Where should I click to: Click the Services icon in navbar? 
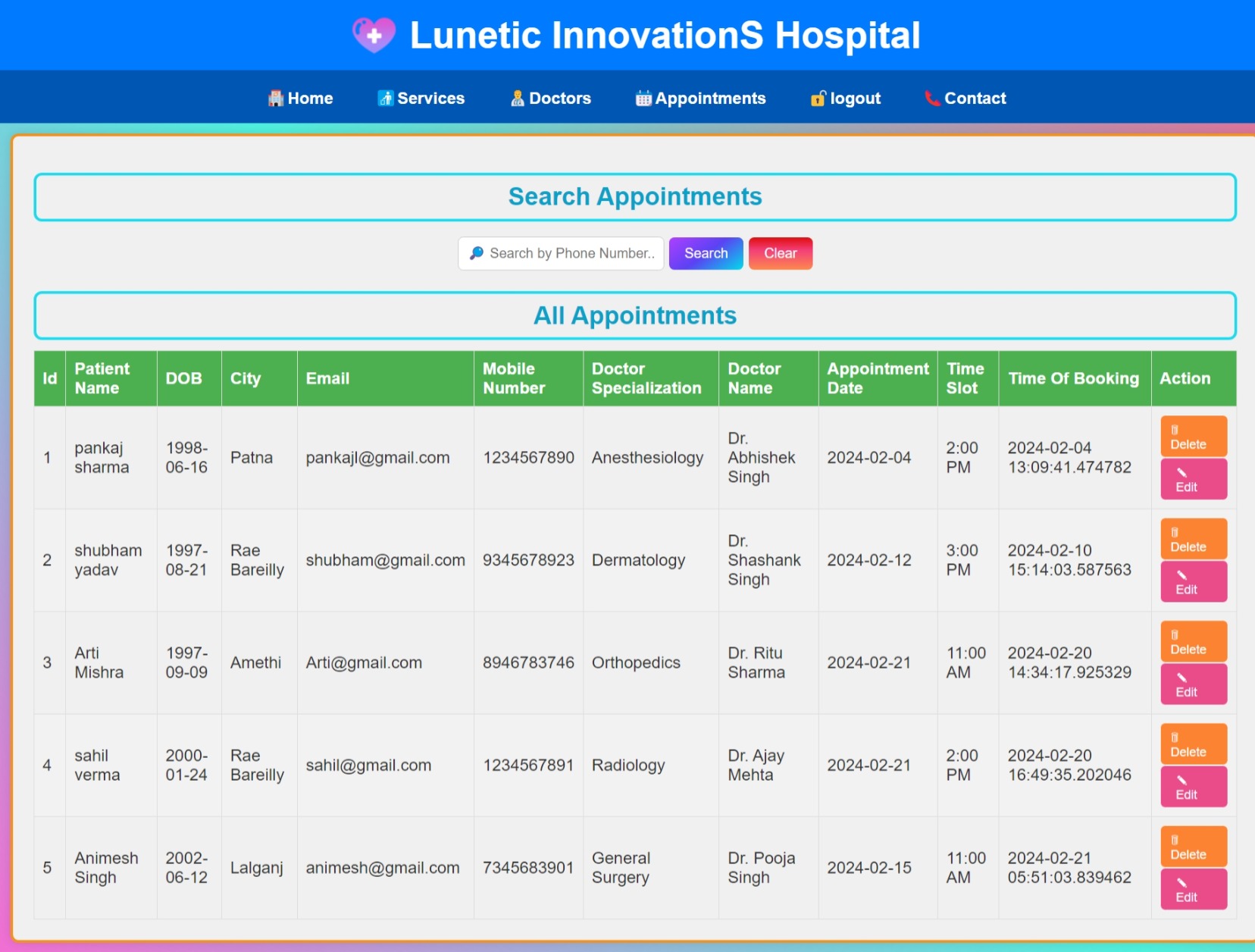click(386, 99)
